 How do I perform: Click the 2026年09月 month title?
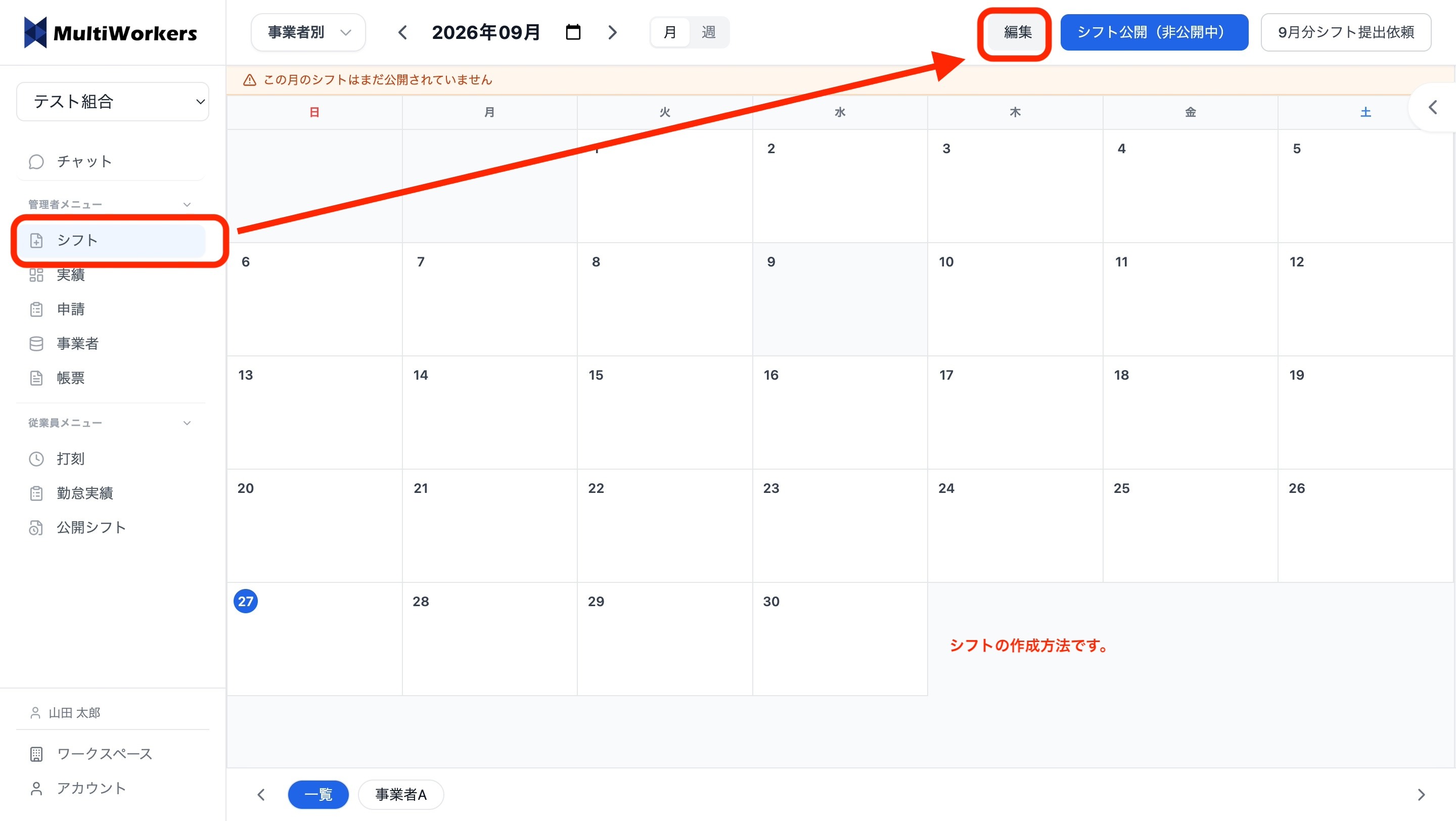(x=486, y=32)
